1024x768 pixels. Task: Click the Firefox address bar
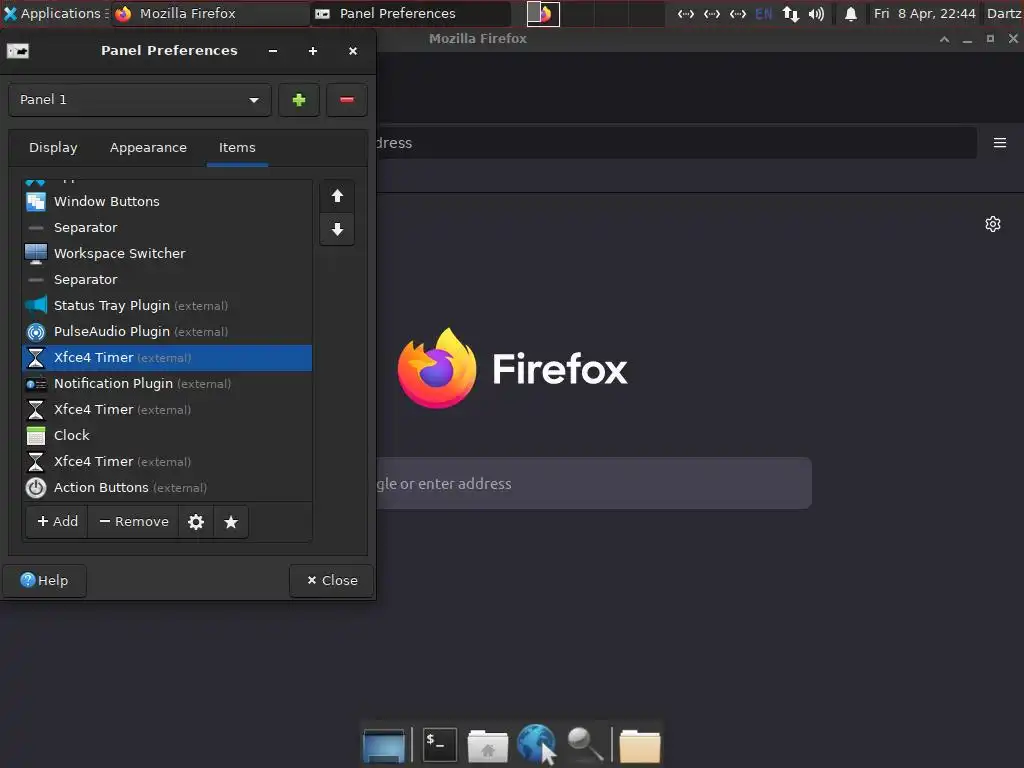tap(677, 143)
